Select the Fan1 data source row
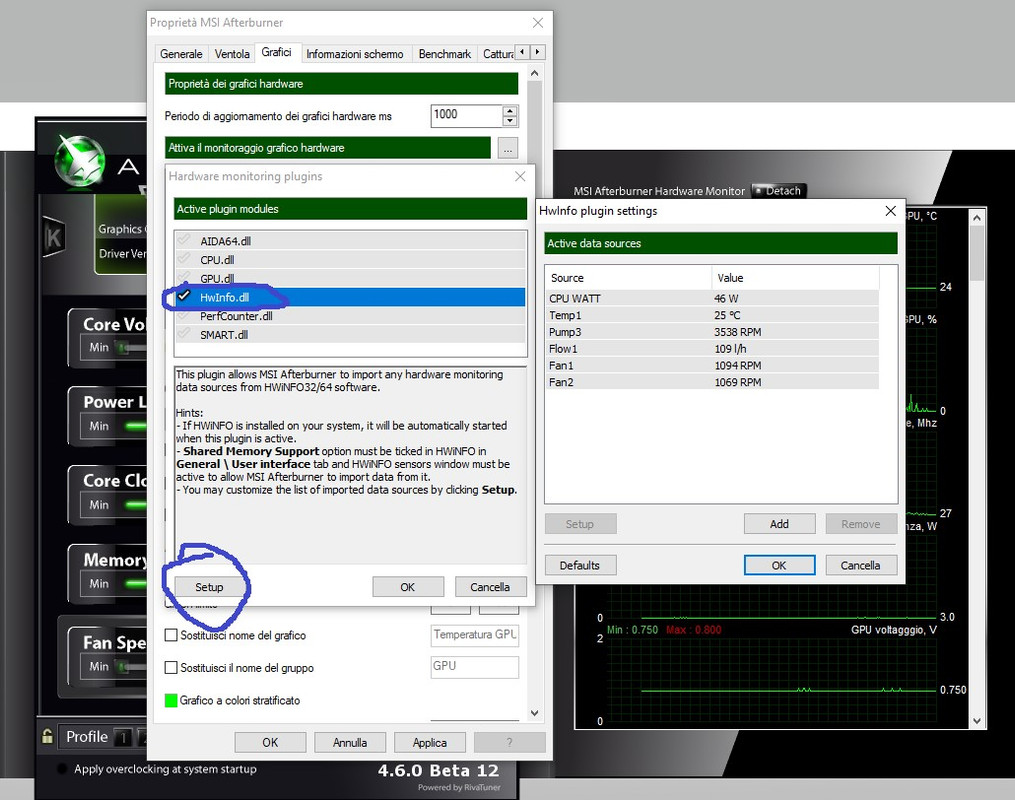1015x800 pixels. click(712, 366)
